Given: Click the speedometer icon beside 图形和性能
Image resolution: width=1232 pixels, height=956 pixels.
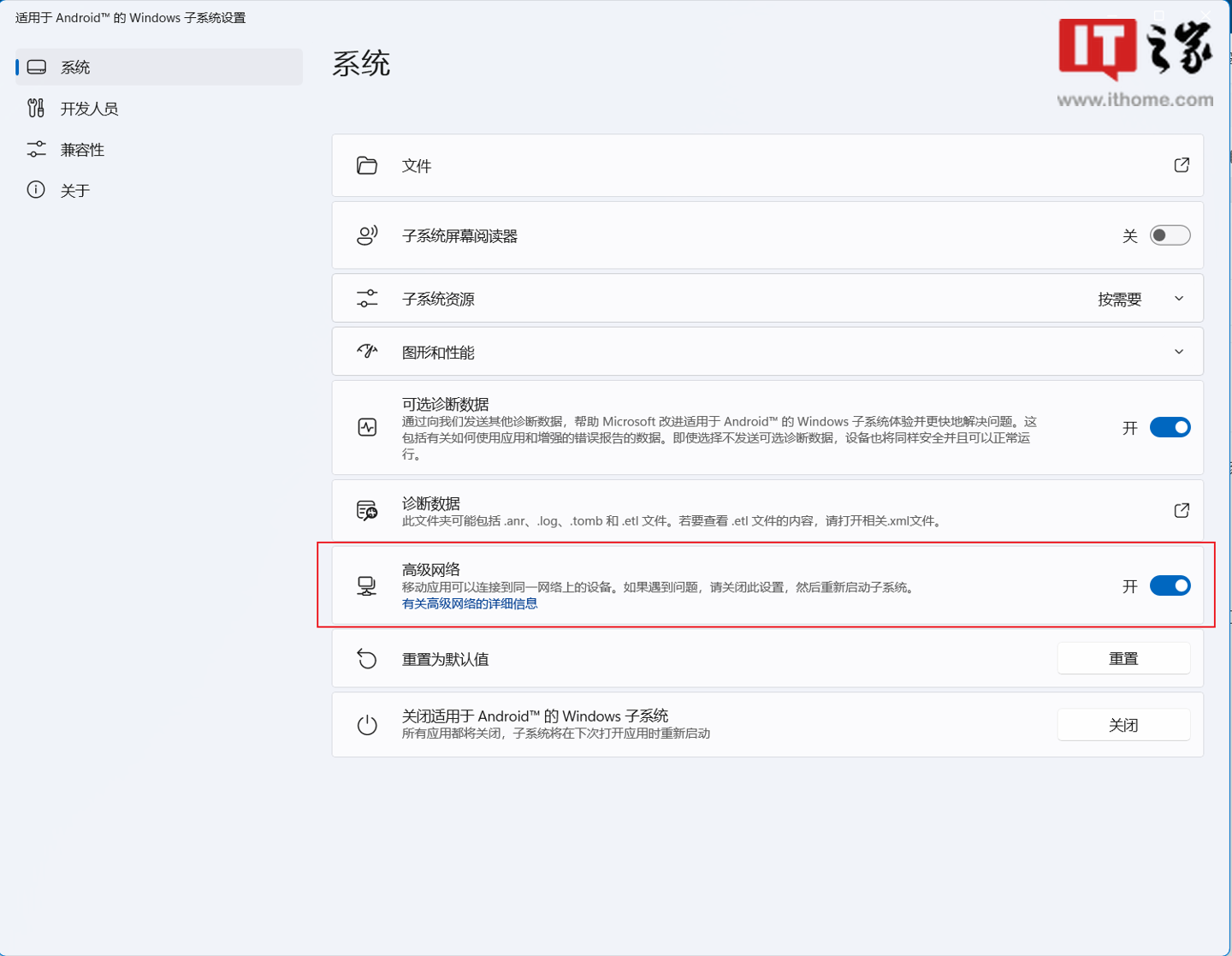Looking at the screenshot, I should [x=367, y=352].
